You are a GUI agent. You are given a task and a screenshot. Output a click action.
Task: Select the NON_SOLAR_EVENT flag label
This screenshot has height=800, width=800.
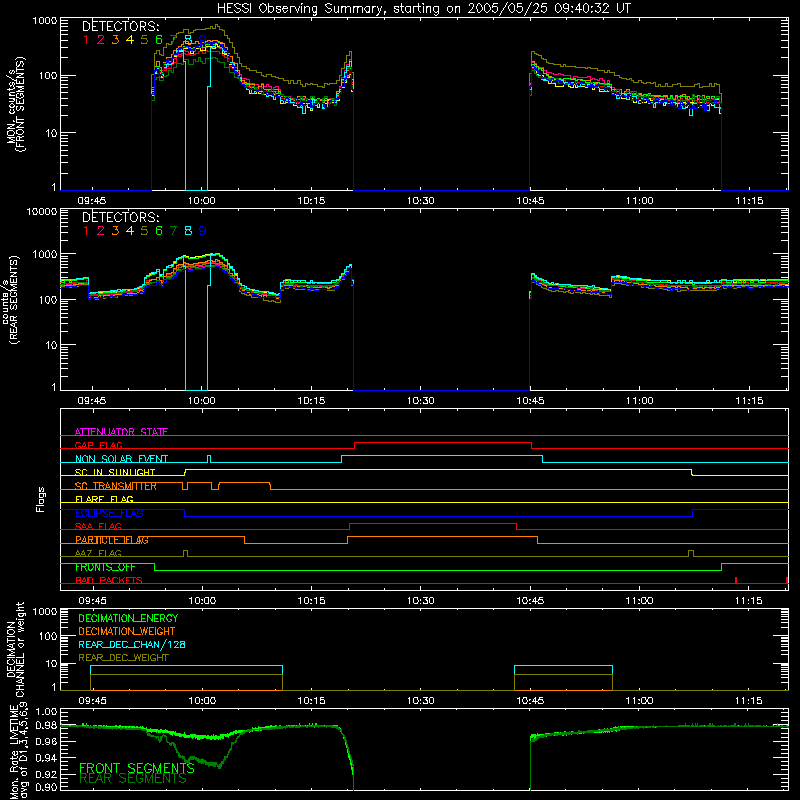click(x=121, y=459)
